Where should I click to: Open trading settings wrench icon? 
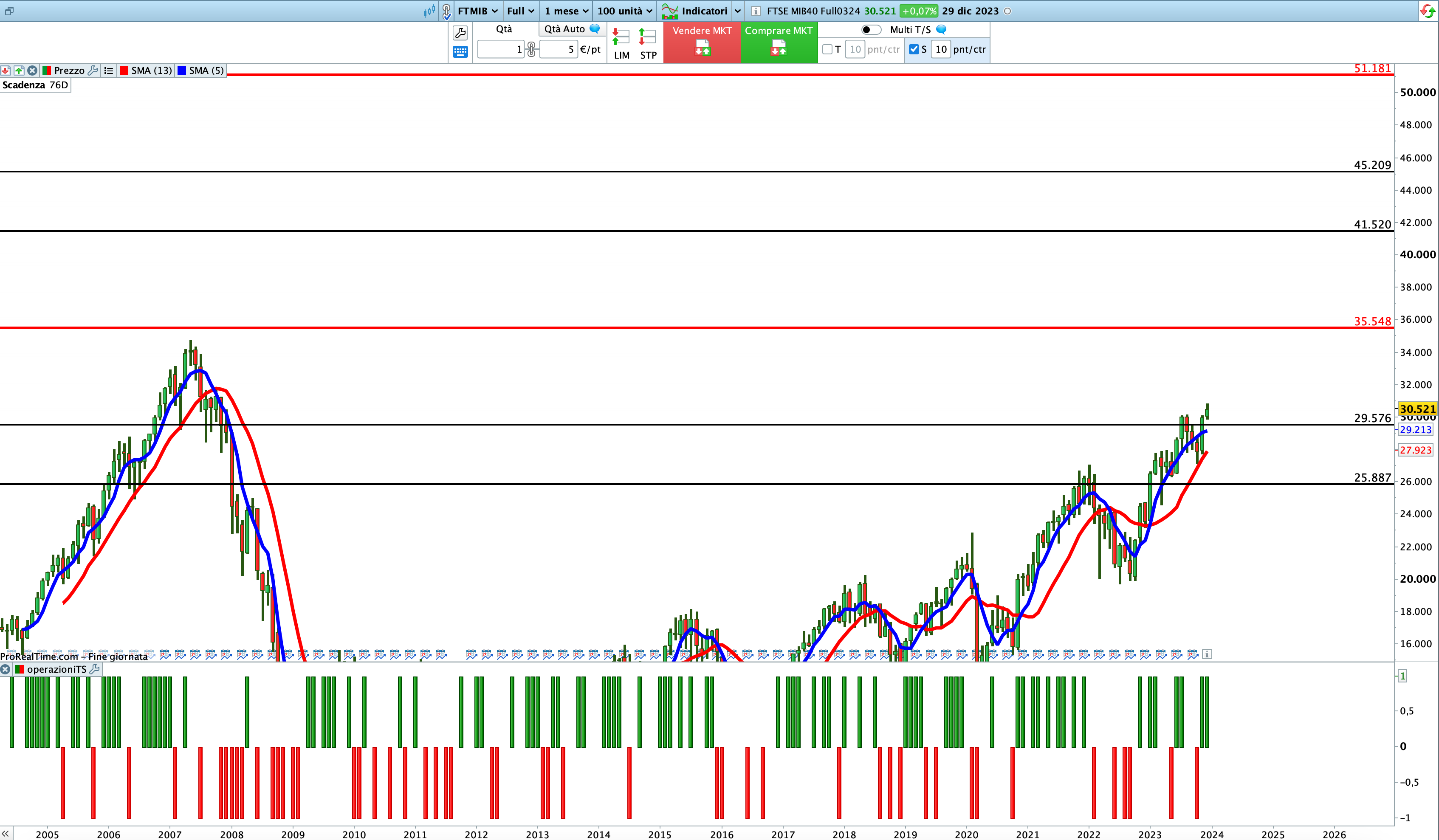pos(460,33)
